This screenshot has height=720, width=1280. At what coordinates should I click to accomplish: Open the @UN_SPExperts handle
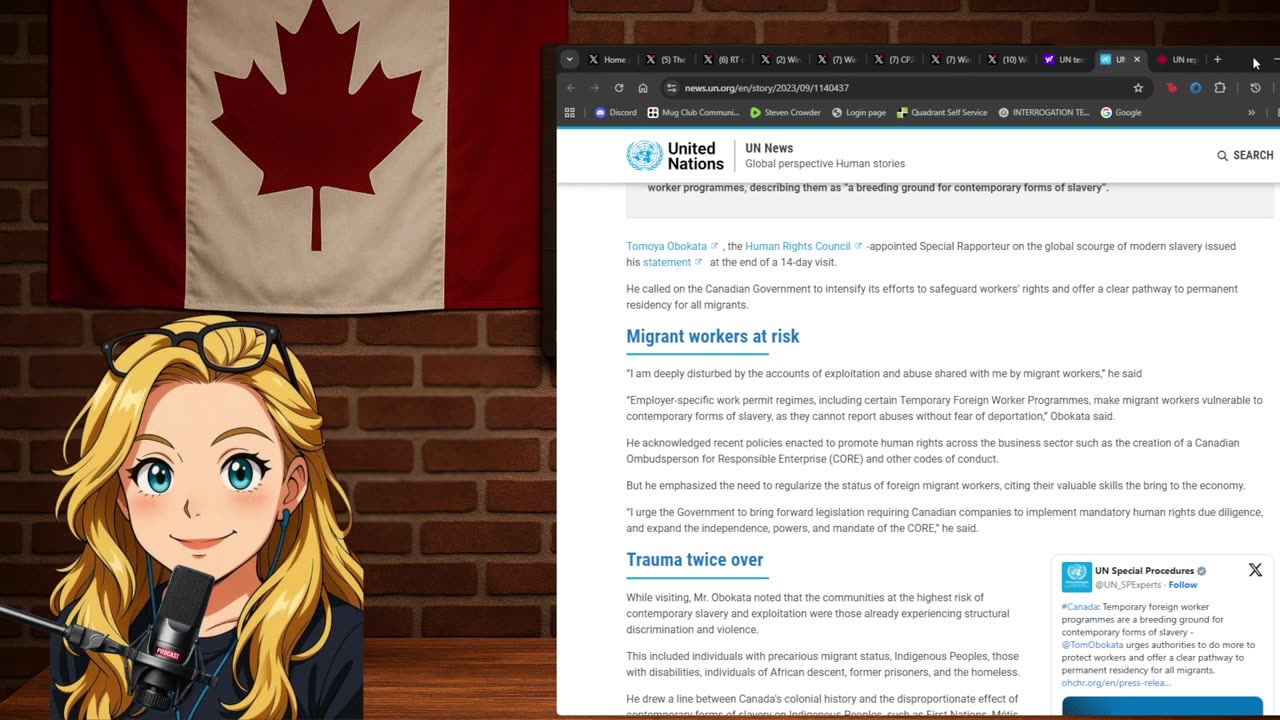tap(1128, 585)
